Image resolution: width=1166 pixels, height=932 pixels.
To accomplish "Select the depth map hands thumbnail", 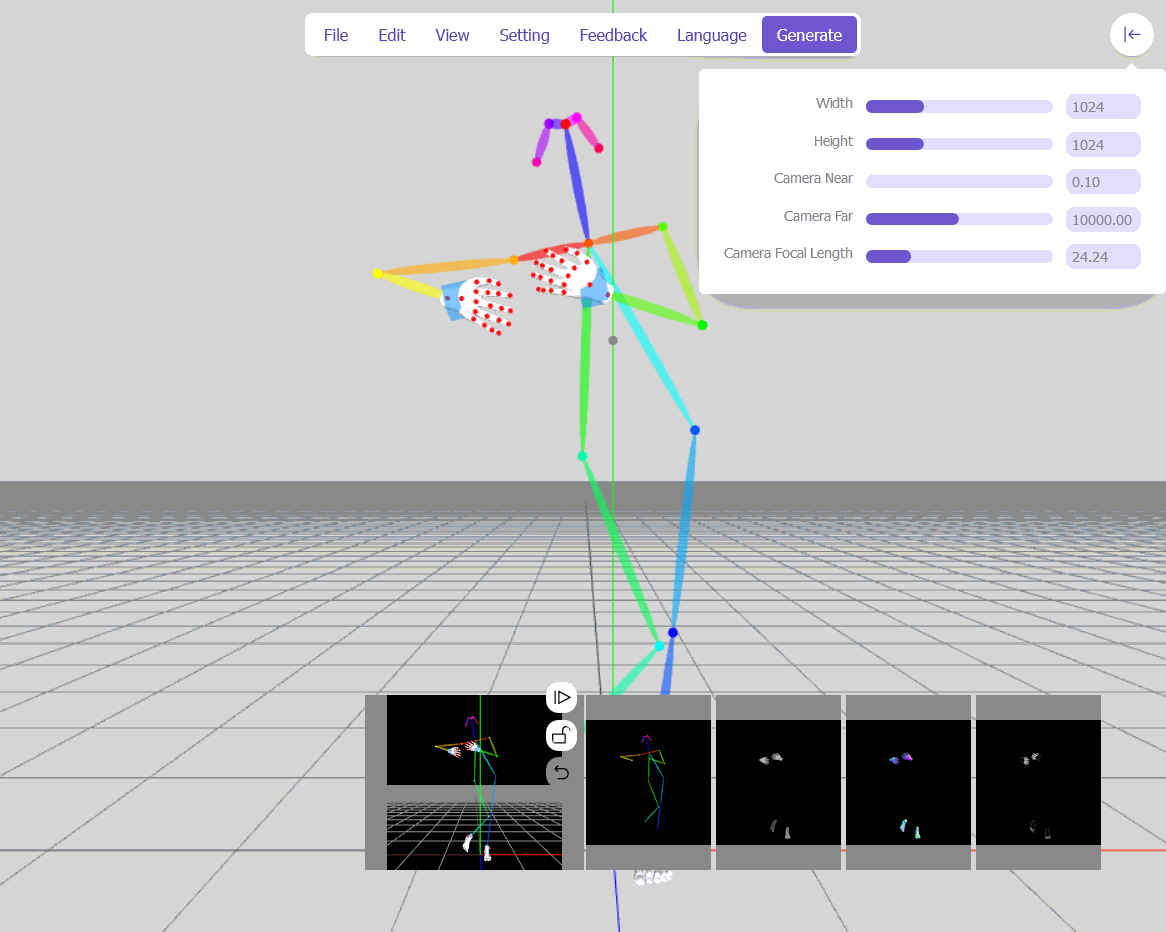I will [778, 782].
